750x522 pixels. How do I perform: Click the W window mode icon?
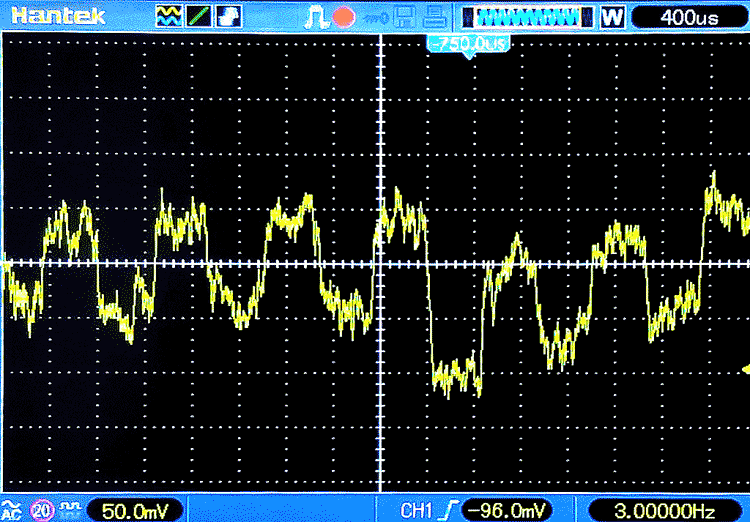point(613,17)
